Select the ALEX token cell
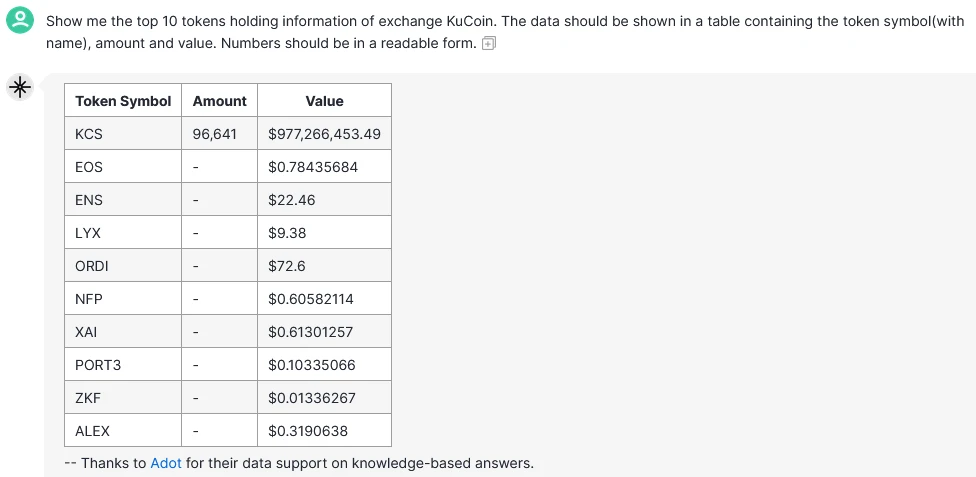Screen dimensions: 976x477 pyautogui.click(x=92, y=431)
